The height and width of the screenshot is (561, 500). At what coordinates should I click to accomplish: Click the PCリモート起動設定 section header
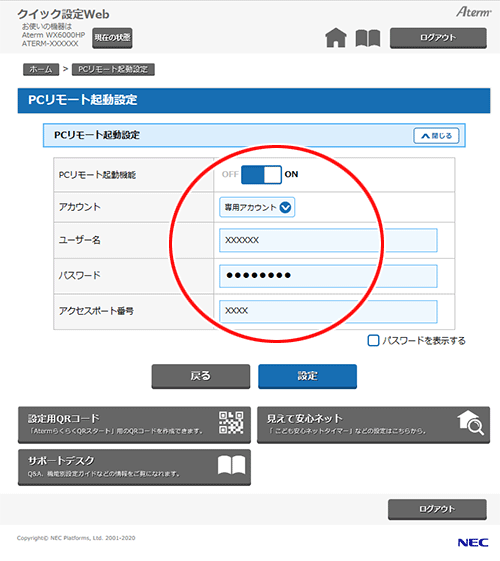(x=254, y=135)
